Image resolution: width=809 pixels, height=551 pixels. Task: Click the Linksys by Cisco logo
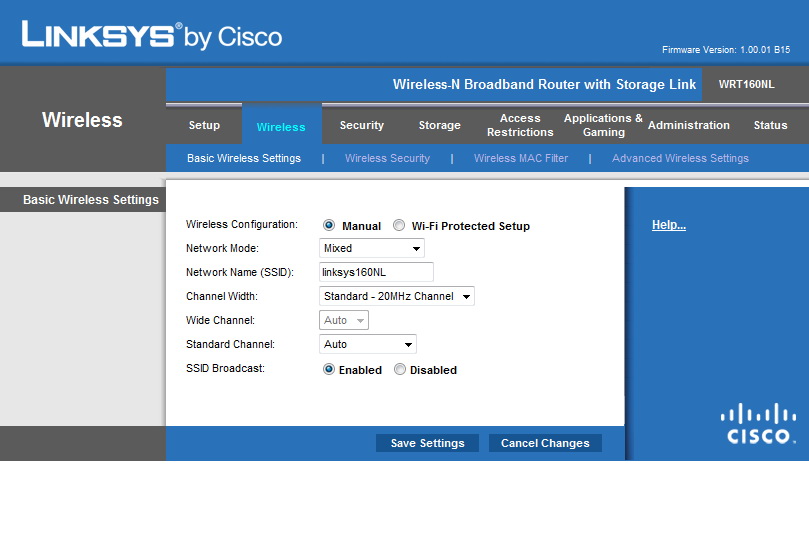[152, 36]
